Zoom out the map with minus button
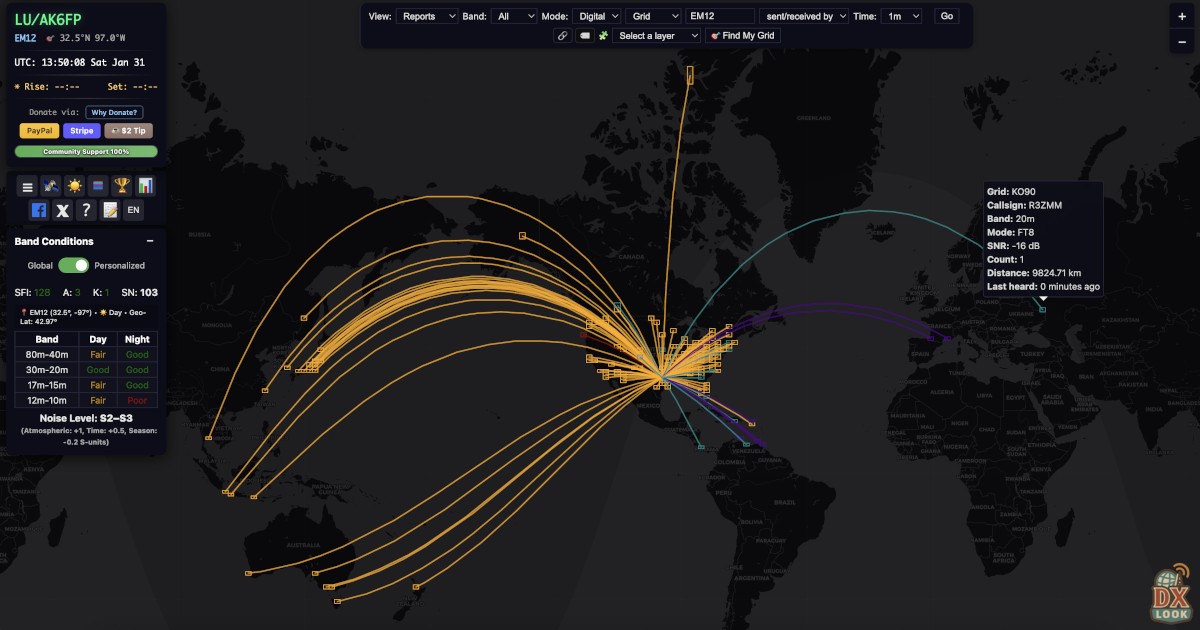The width and height of the screenshot is (1200, 630). pos(1182,42)
